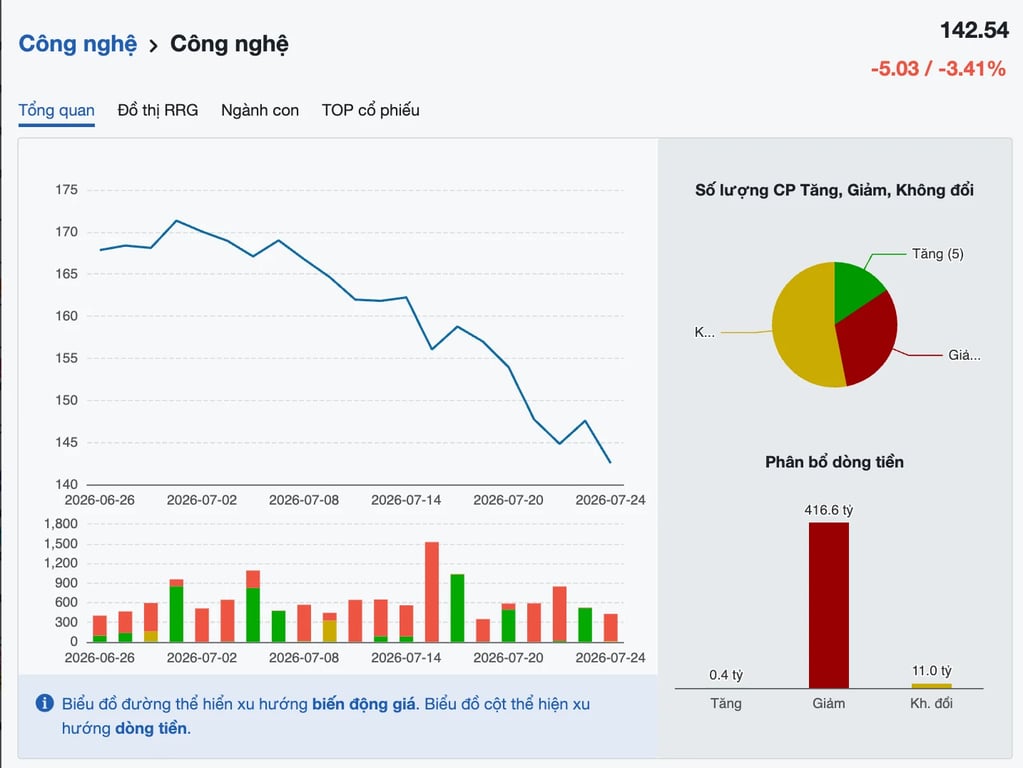Viewport: 1023px width, 768px height.
Task: Click the tallest red volume bar near 2026-07-14
Action: pos(432,592)
